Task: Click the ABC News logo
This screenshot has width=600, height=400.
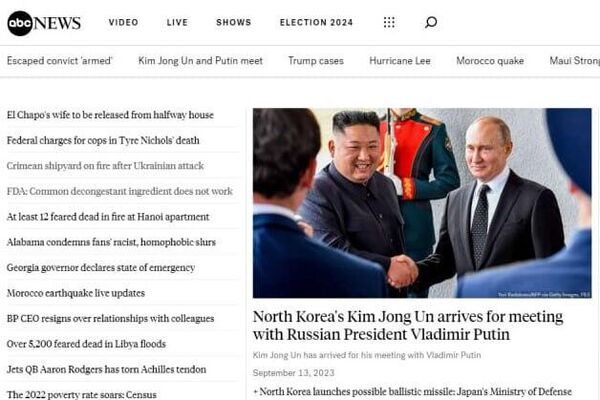Action: pyautogui.click(x=44, y=23)
